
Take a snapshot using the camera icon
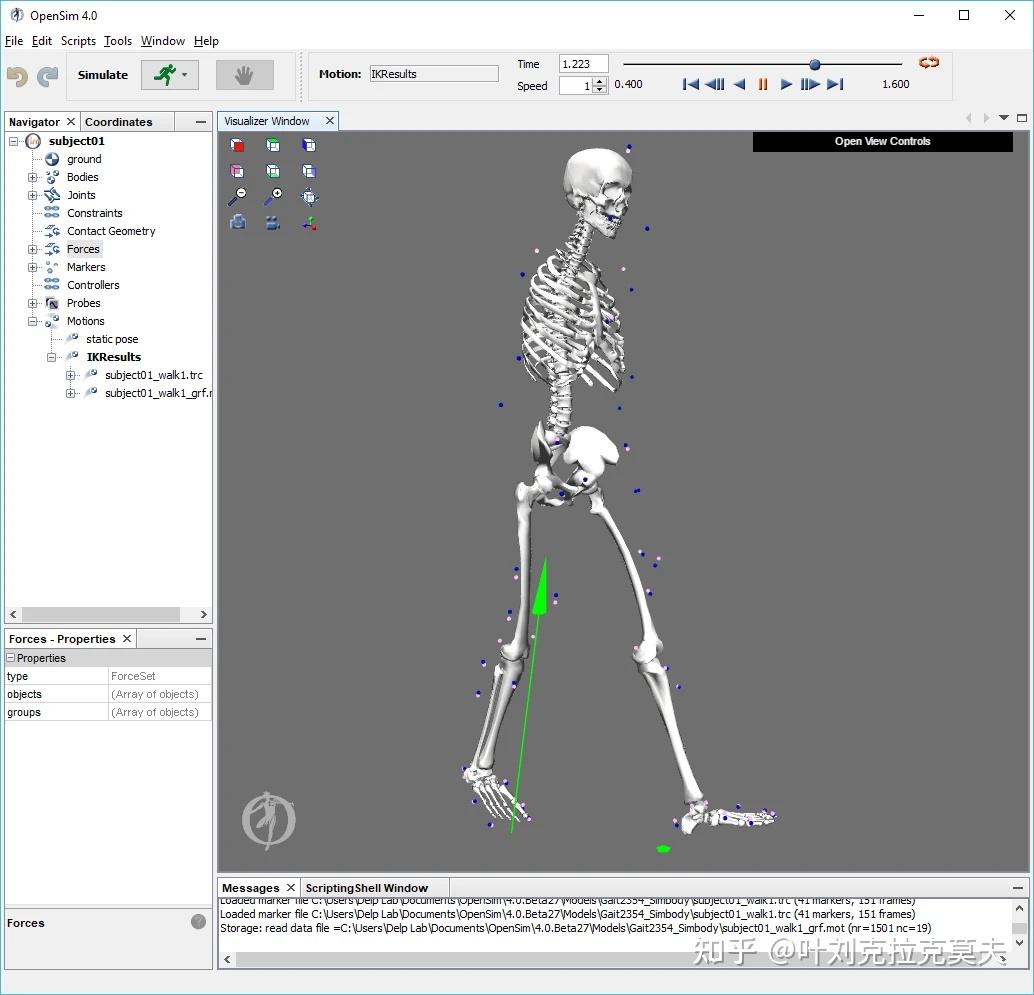(237, 222)
